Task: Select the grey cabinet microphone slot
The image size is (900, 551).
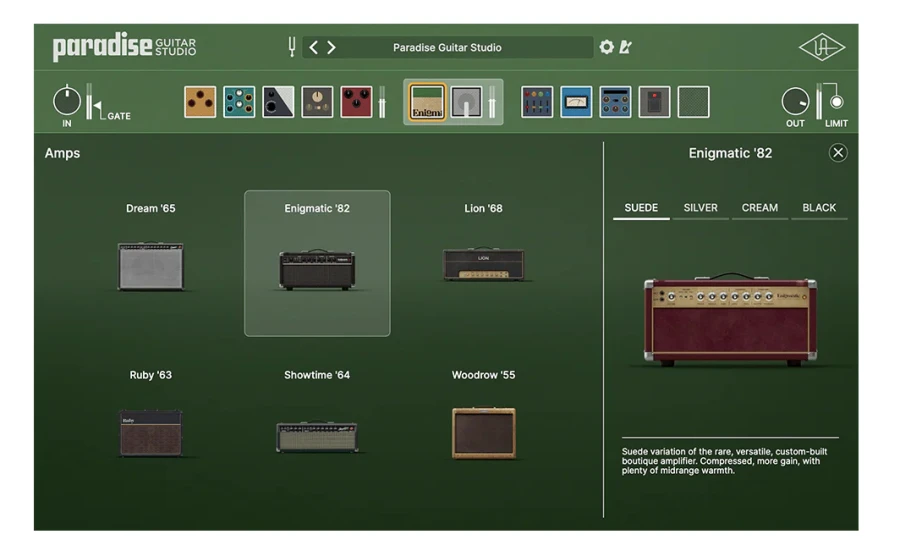Action: click(466, 102)
